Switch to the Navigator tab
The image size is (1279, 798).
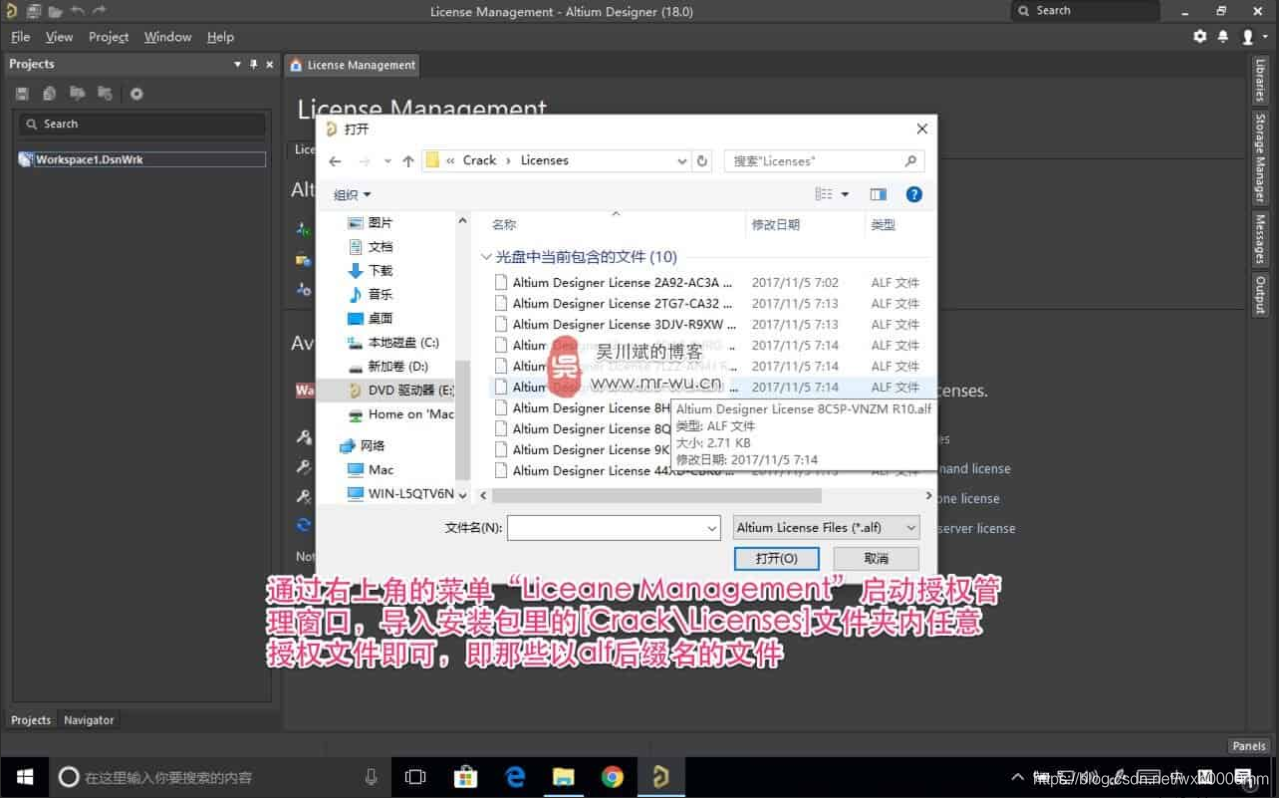[89, 720]
